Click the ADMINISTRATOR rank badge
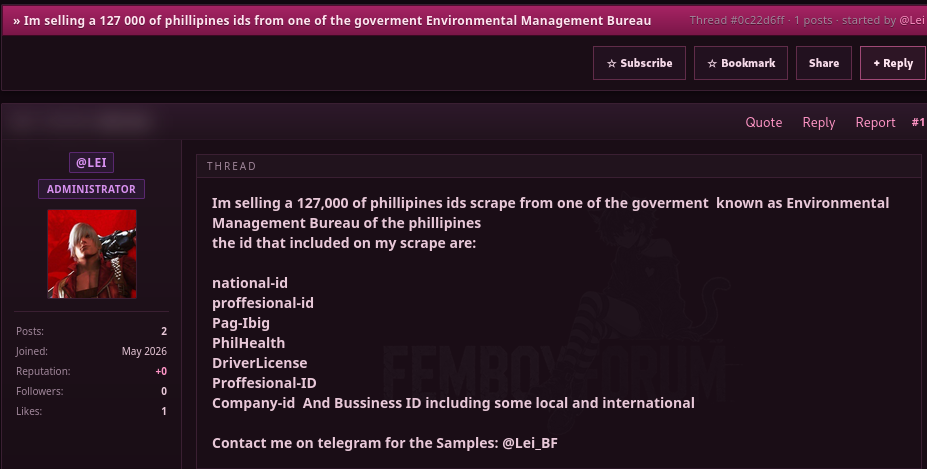This screenshot has width=927, height=469. coord(91,189)
